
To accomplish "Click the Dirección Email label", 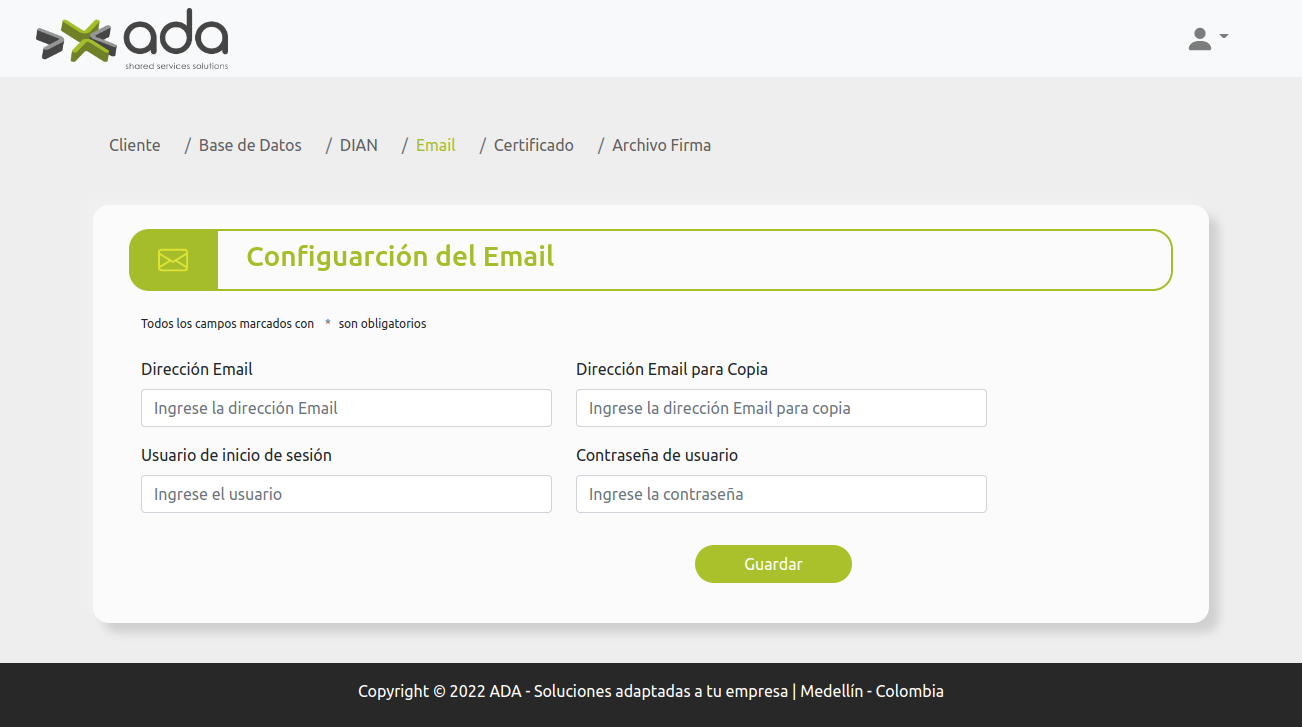I will [x=197, y=369].
